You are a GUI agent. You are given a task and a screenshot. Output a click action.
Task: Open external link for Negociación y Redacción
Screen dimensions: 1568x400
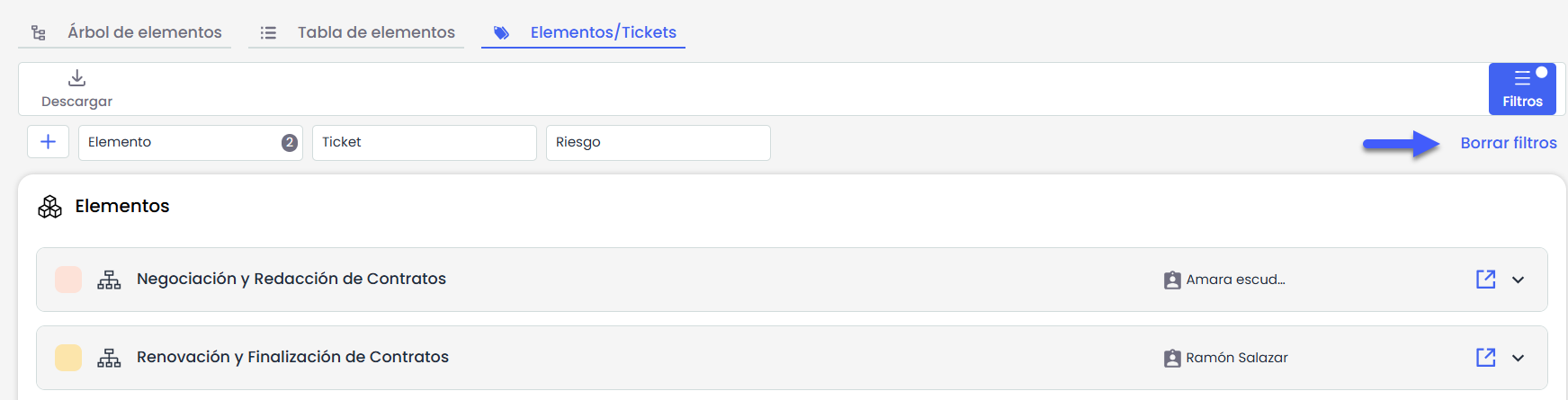(x=1485, y=280)
